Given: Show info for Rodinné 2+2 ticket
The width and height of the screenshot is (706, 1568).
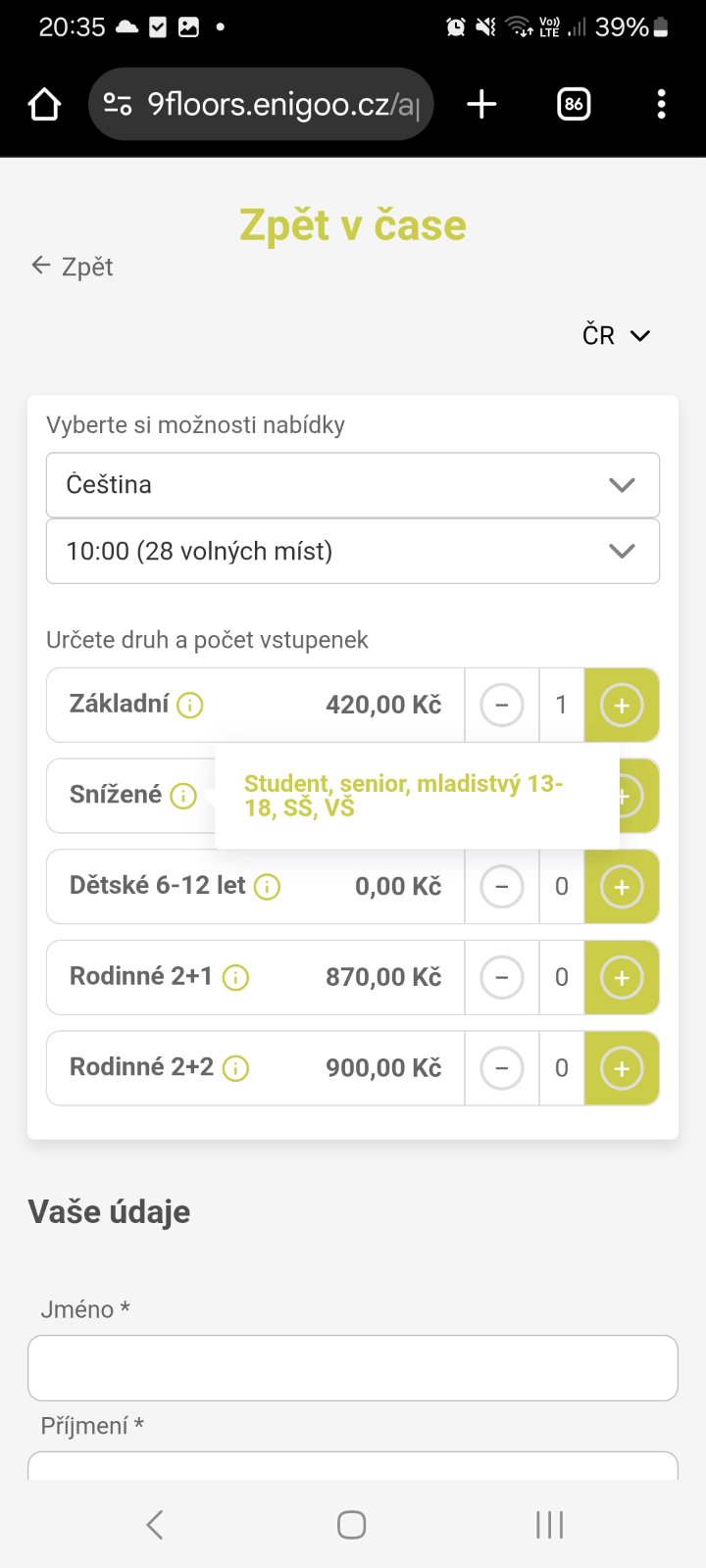Looking at the screenshot, I should (x=235, y=1068).
